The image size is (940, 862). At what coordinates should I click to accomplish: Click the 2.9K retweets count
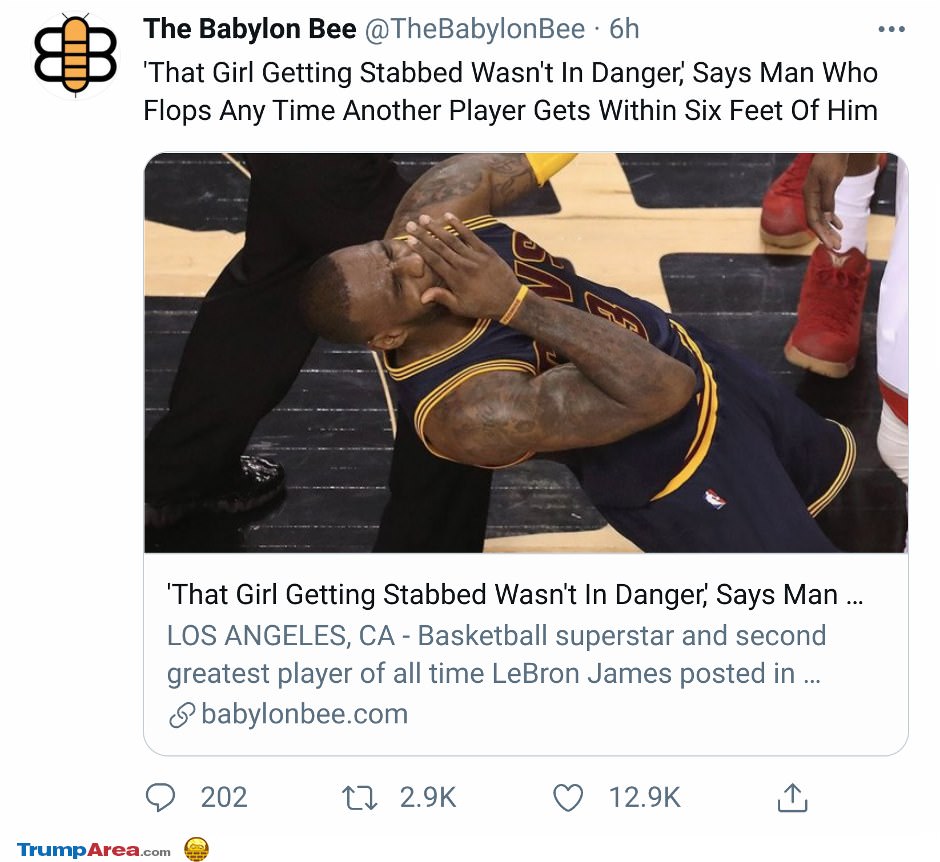coord(427,798)
